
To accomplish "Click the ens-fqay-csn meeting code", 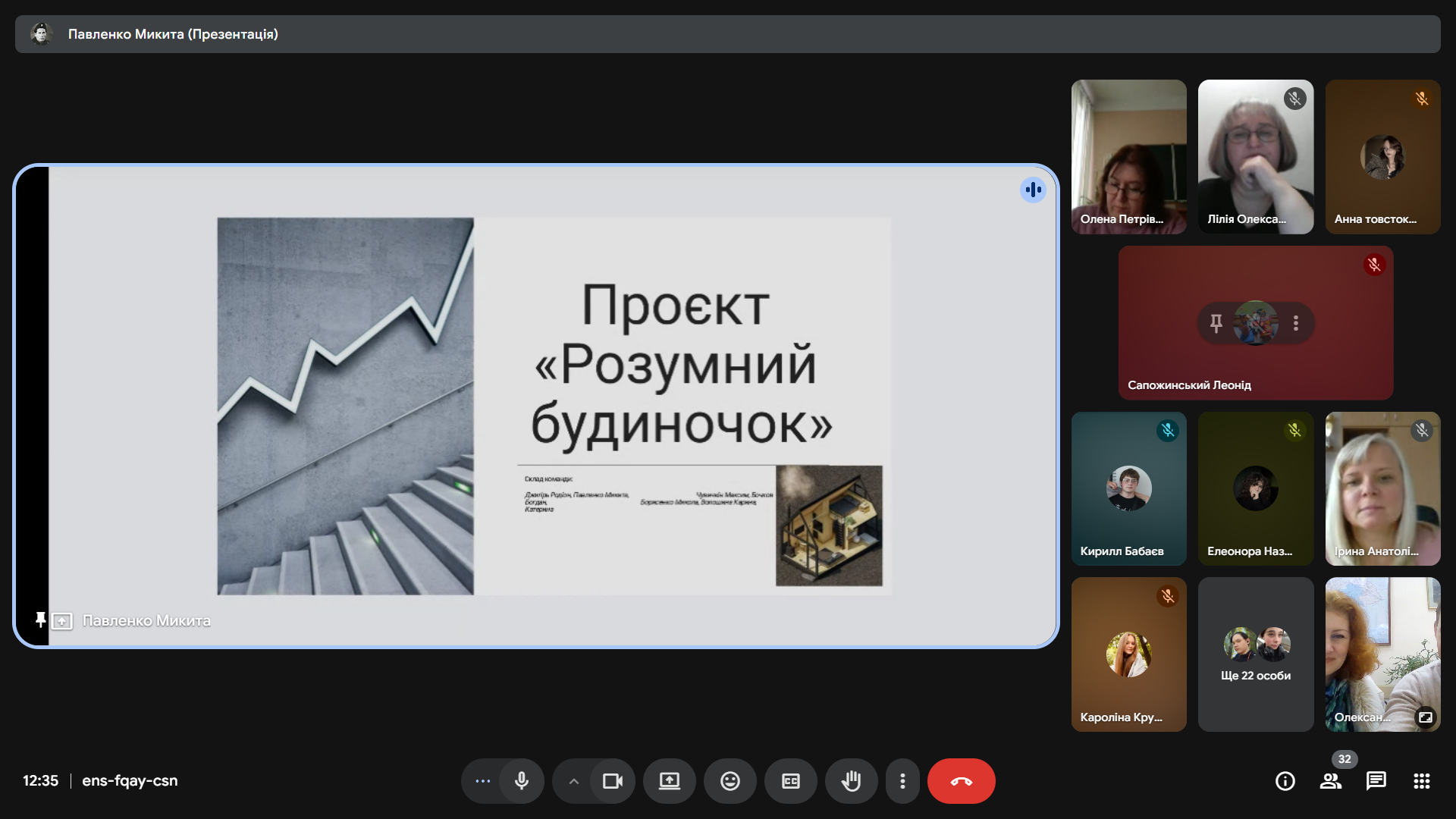I will tap(130, 781).
